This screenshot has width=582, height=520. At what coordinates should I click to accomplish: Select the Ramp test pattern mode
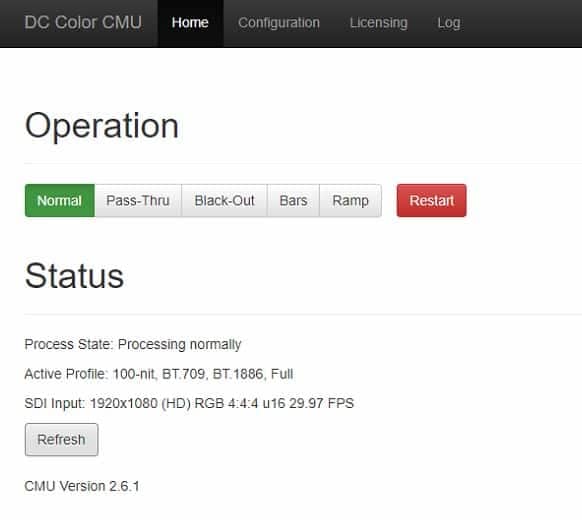pos(350,200)
